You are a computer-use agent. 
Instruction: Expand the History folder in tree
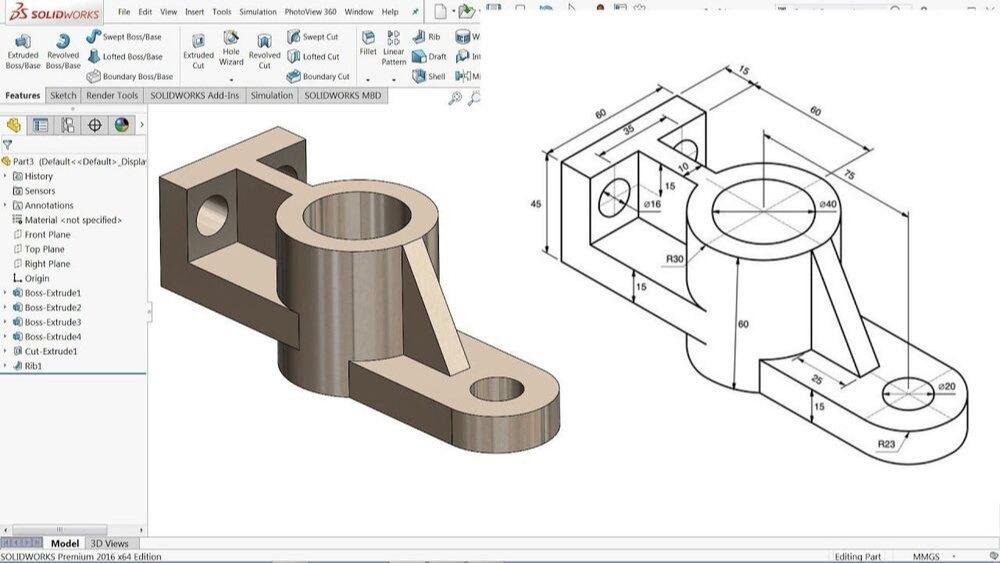(x=5, y=176)
